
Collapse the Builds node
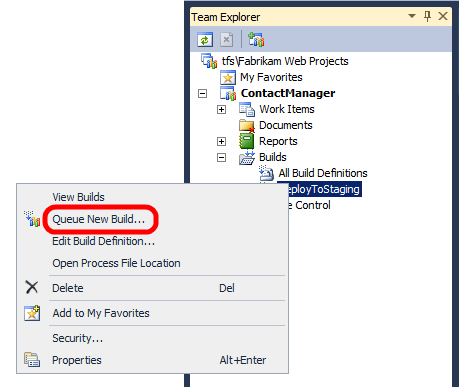click(x=221, y=157)
